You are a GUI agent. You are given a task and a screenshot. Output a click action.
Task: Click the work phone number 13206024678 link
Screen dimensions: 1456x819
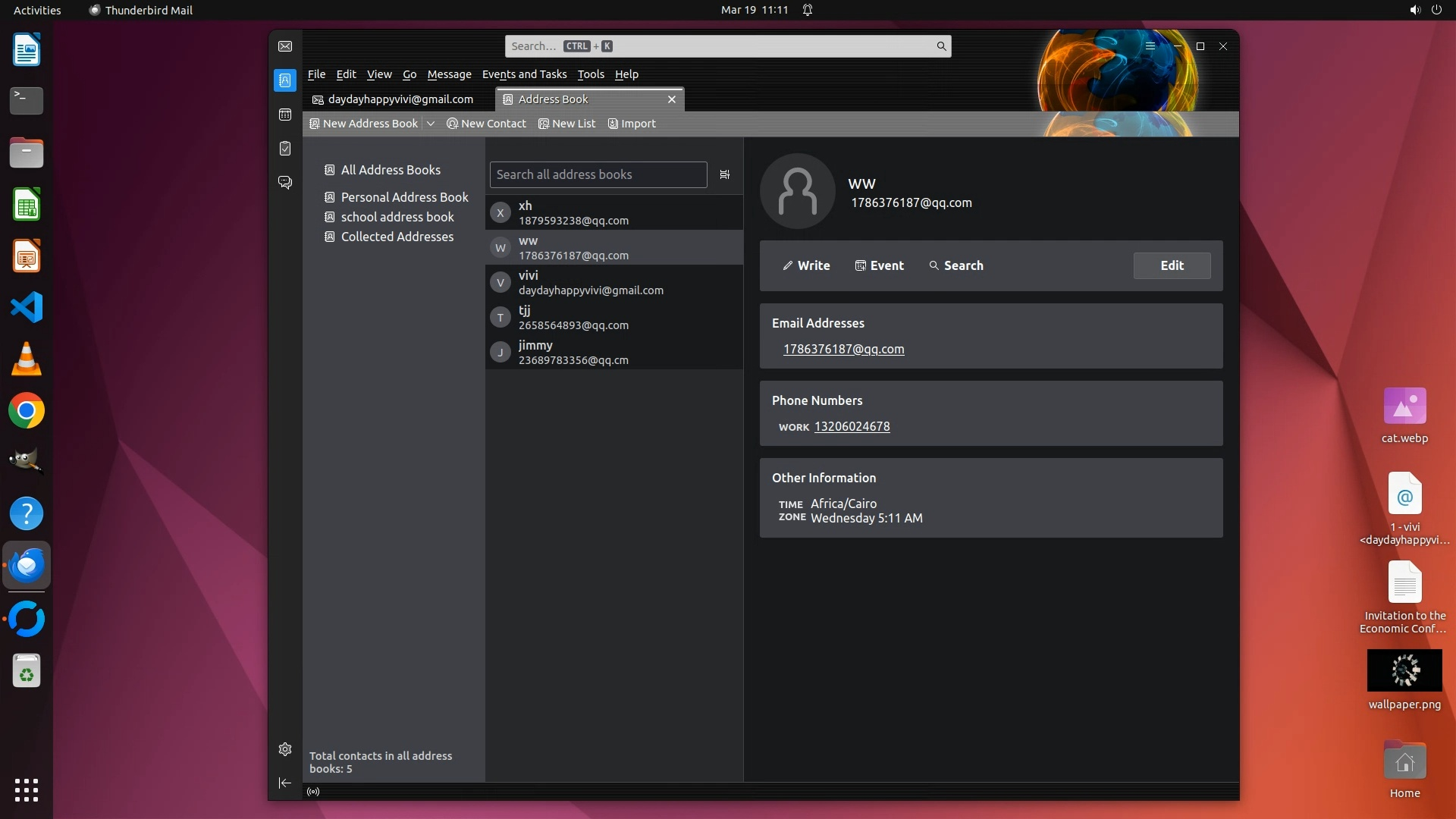click(852, 426)
